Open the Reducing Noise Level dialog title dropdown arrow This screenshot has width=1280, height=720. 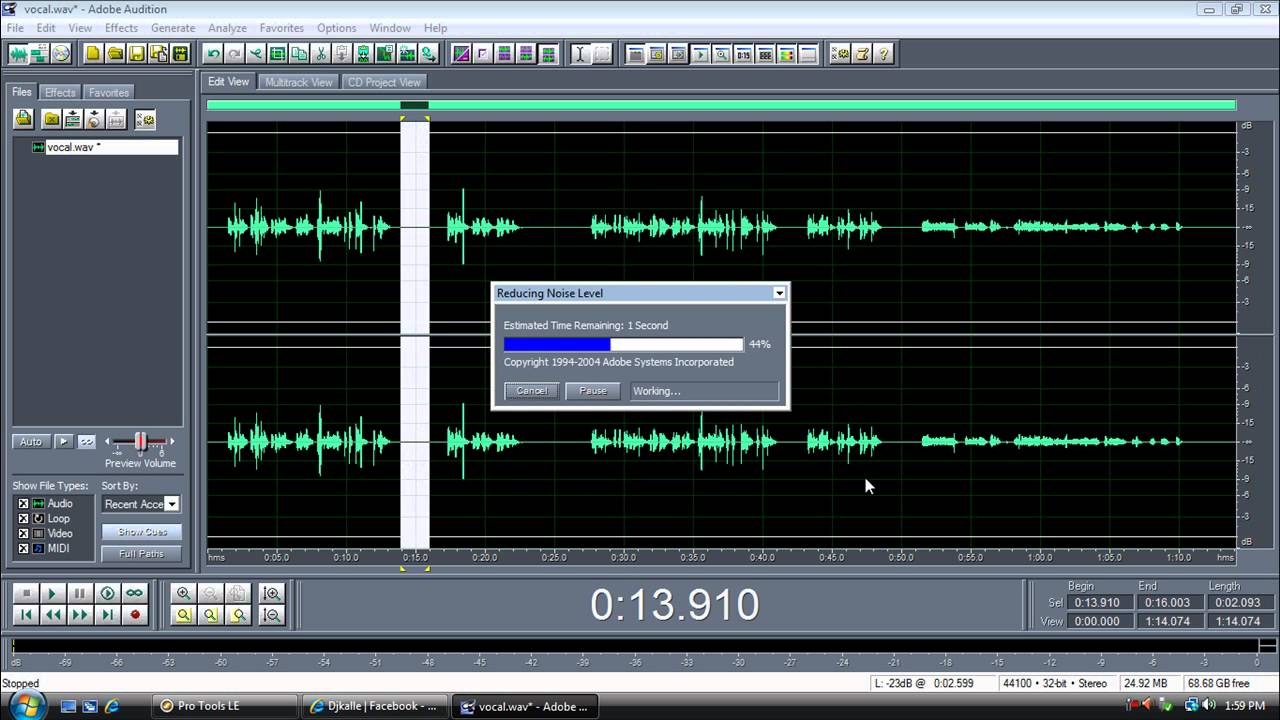(779, 293)
